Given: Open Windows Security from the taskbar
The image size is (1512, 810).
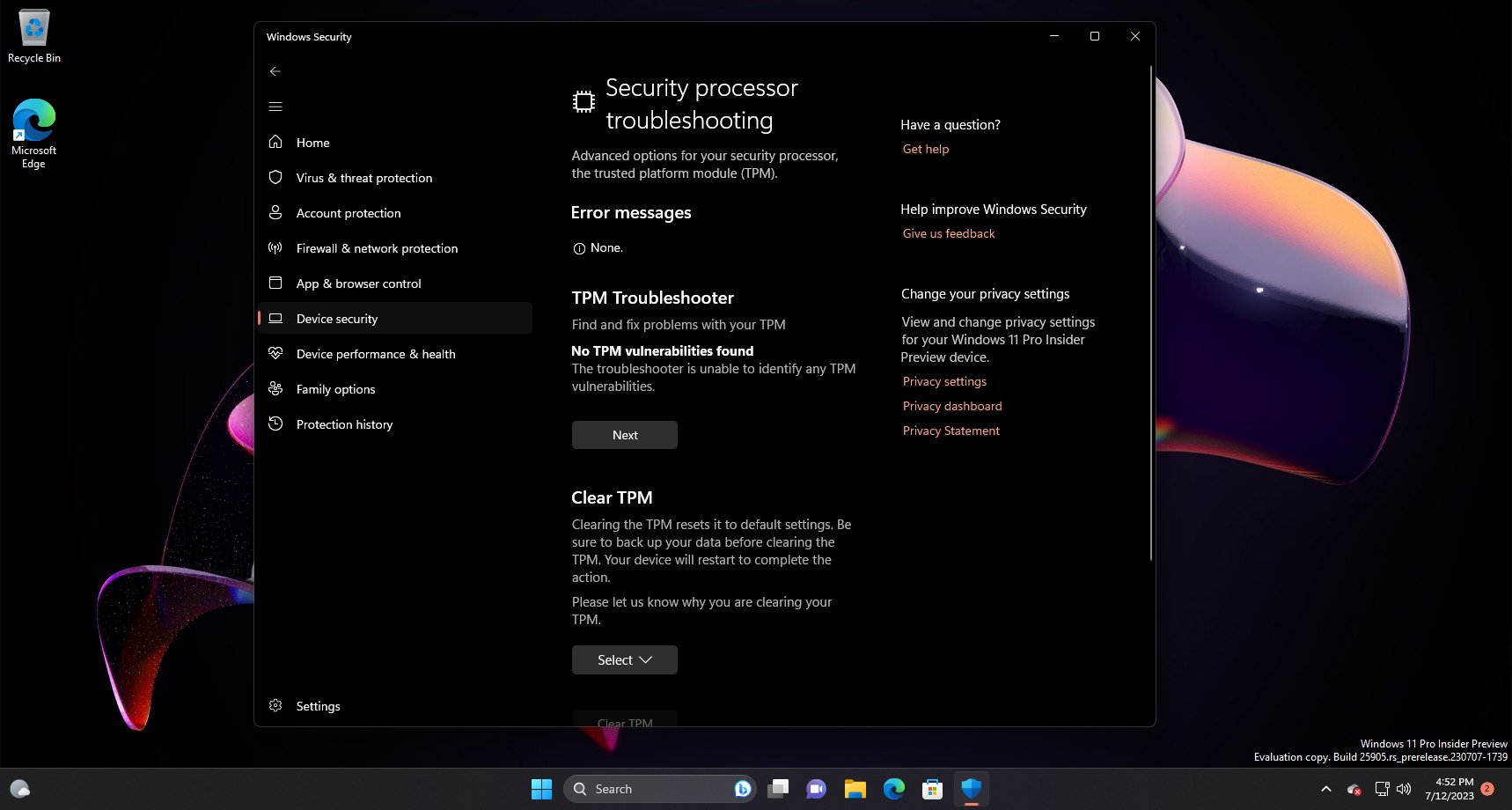Looking at the screenshot, I should 971,788.
